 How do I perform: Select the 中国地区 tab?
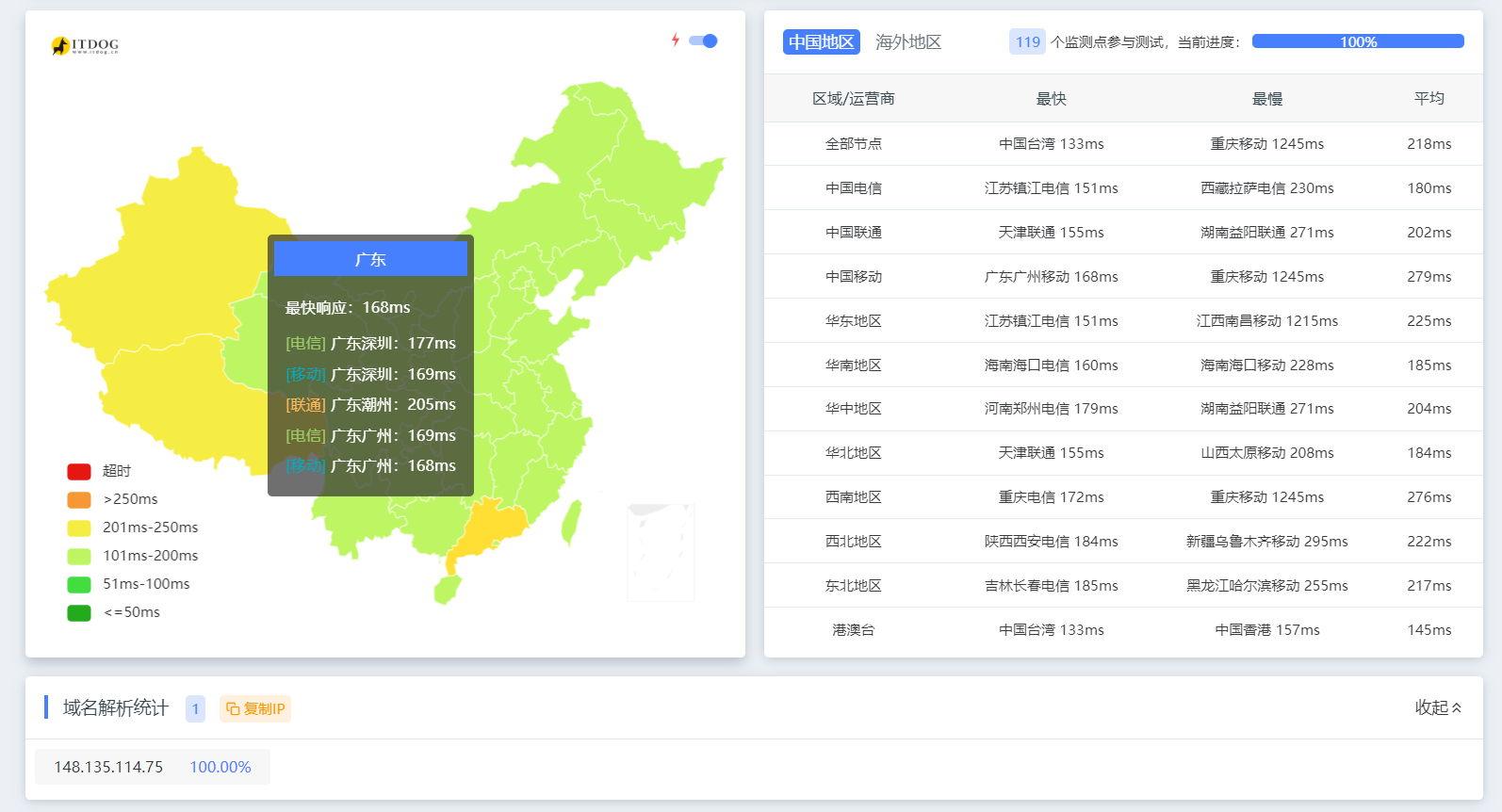[821, 42]
